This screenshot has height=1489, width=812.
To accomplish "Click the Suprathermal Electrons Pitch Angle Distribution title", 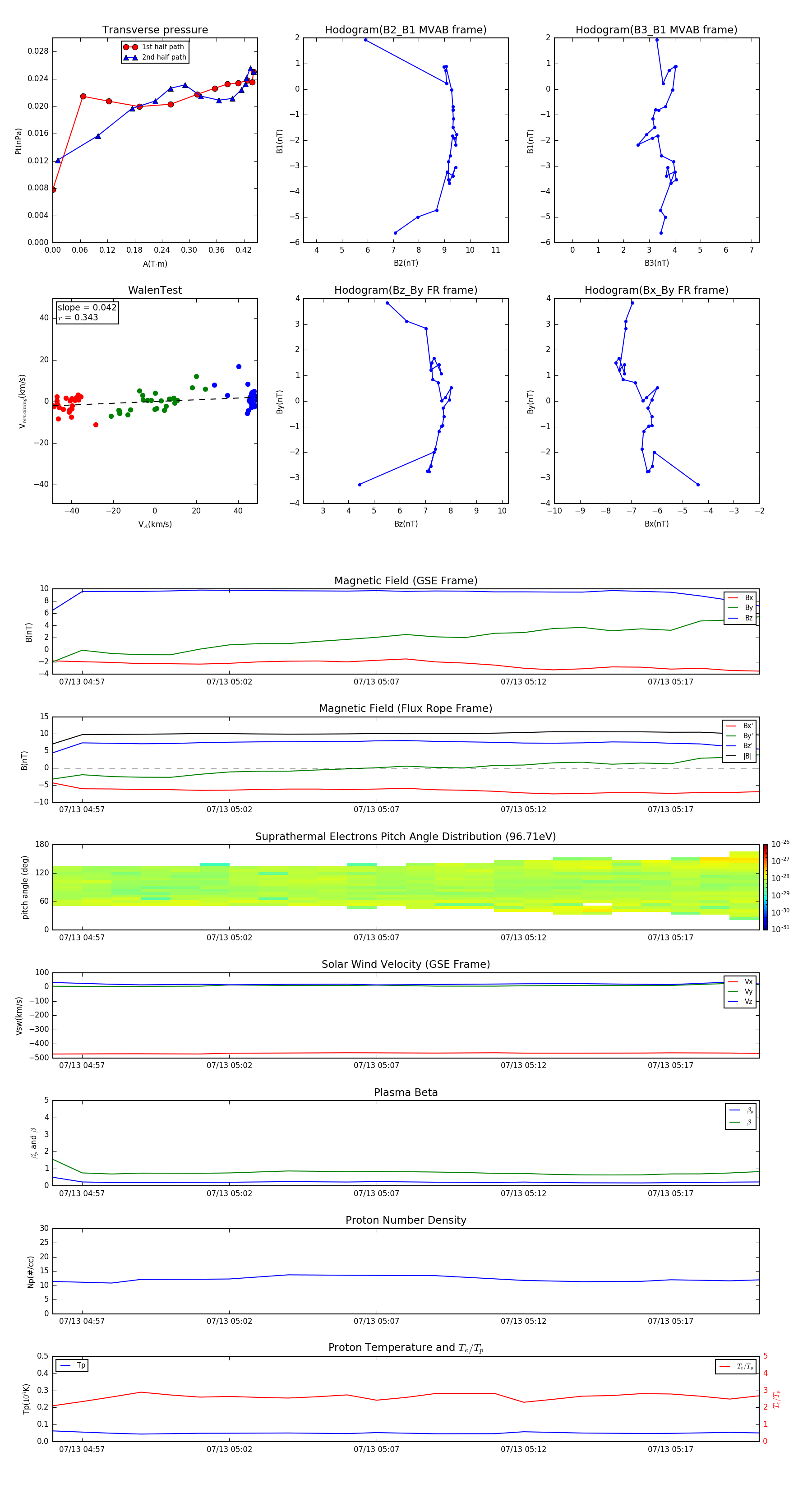I will pos(406,837).
